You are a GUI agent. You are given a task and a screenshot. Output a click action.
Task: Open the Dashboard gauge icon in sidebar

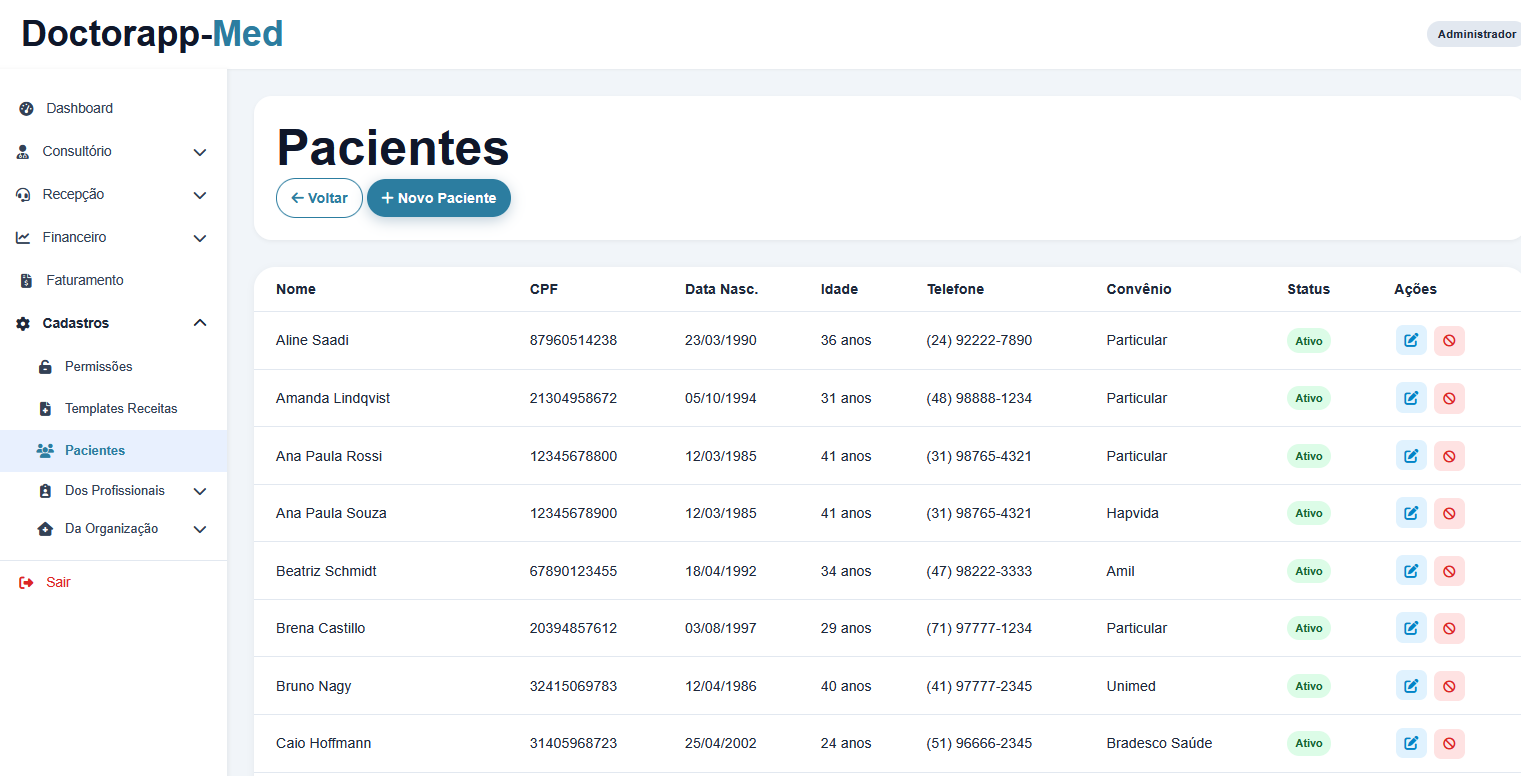[x=26, y=108]
